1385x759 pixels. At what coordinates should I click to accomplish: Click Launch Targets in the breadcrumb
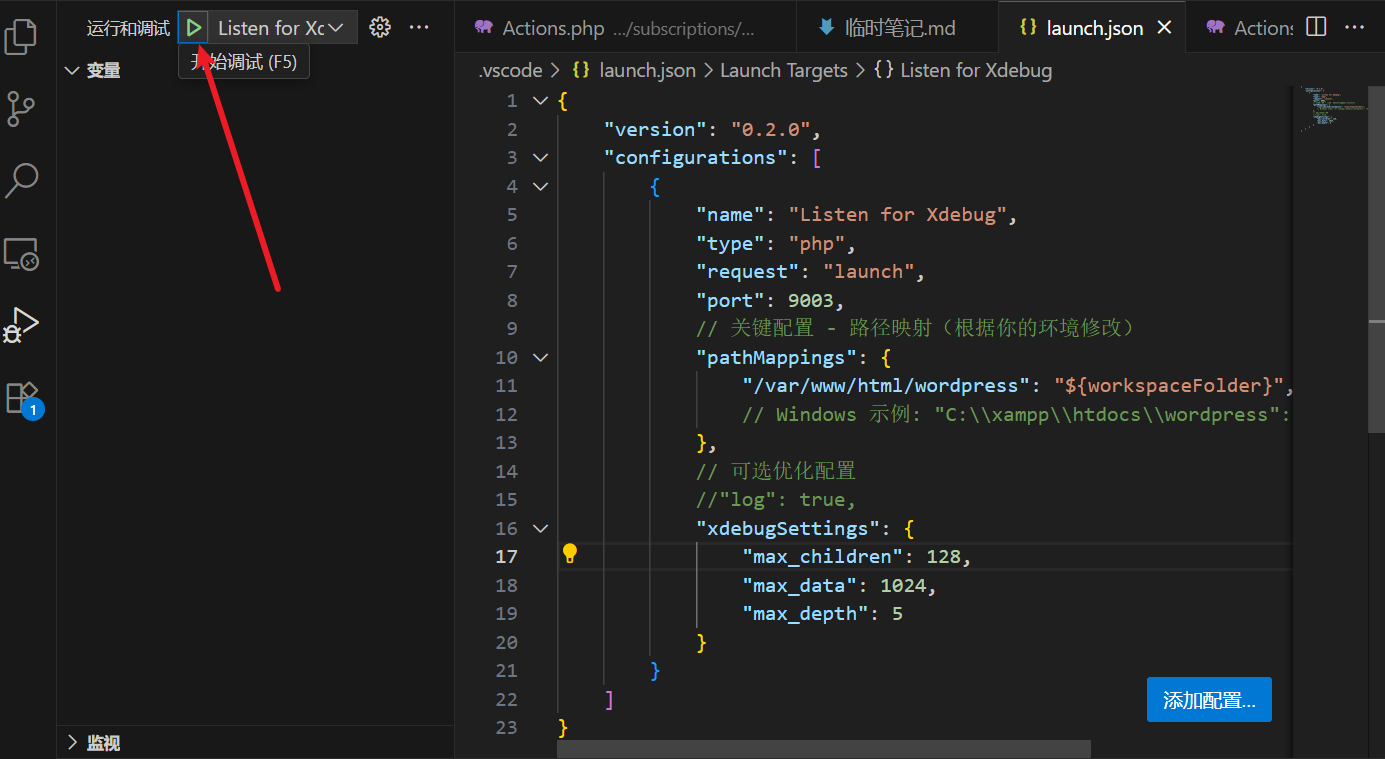(x=783, y=70)
